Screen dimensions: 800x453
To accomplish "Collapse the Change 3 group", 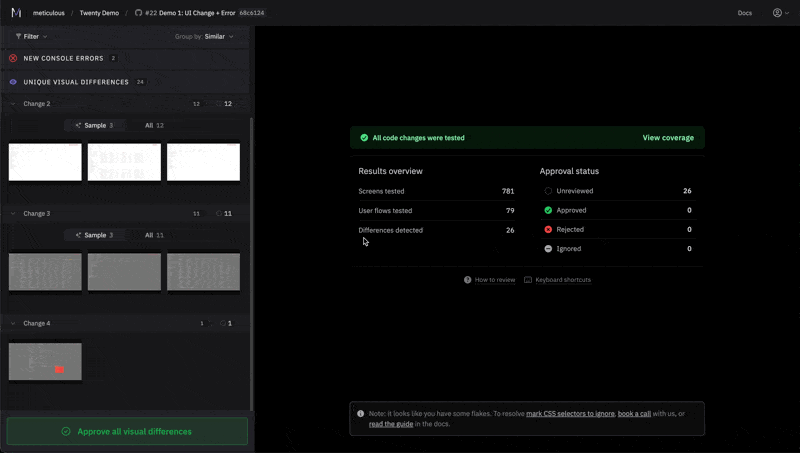I will (13, 213).
